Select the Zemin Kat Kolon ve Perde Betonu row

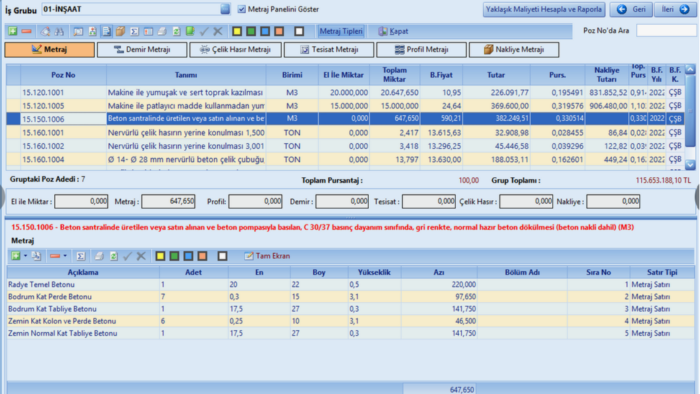point(350,321)
